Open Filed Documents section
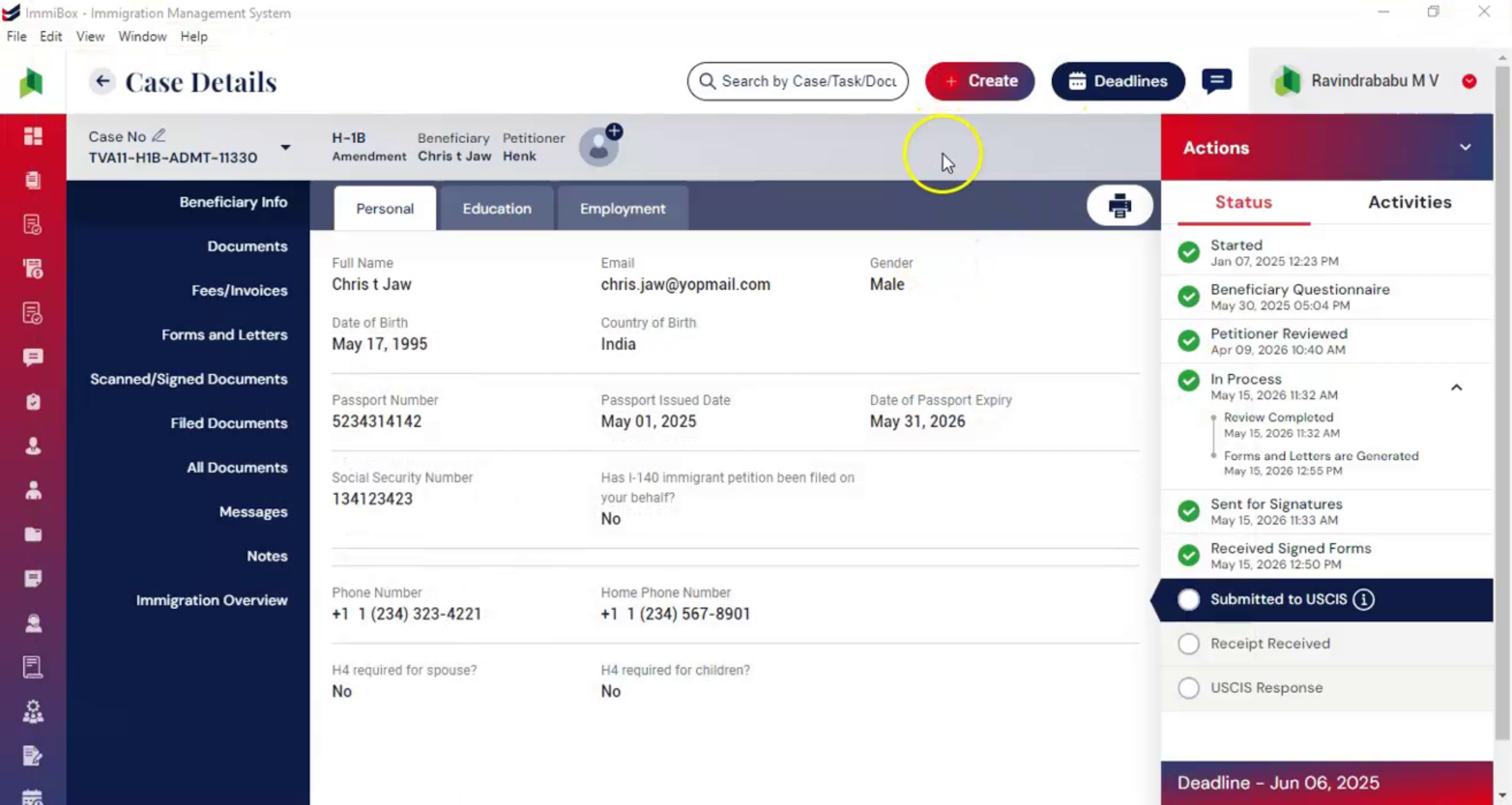The width and height of the screenshot is (1512, 805). tap(229, 423)
